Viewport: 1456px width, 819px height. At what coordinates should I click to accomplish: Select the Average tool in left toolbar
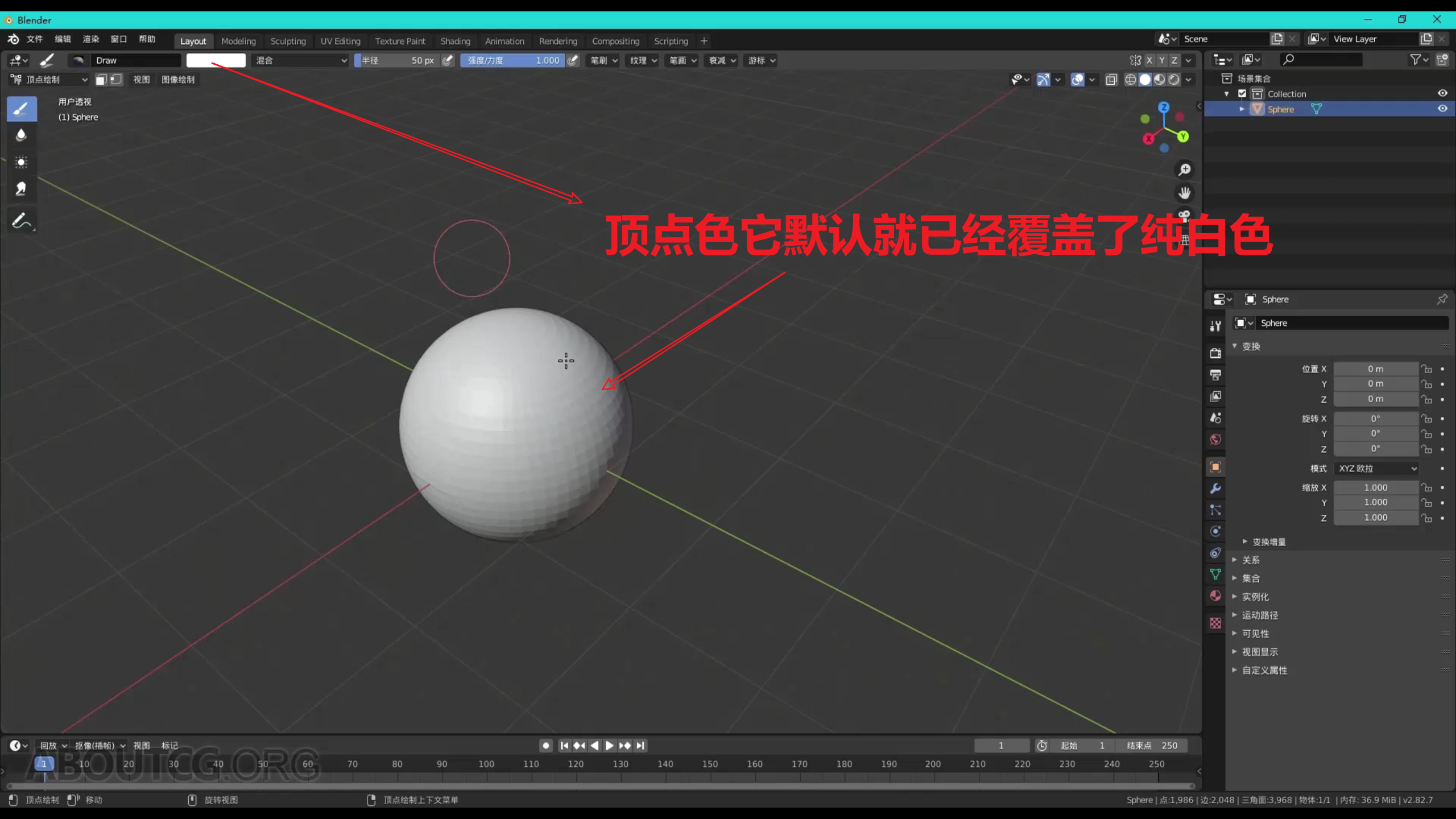22,162
